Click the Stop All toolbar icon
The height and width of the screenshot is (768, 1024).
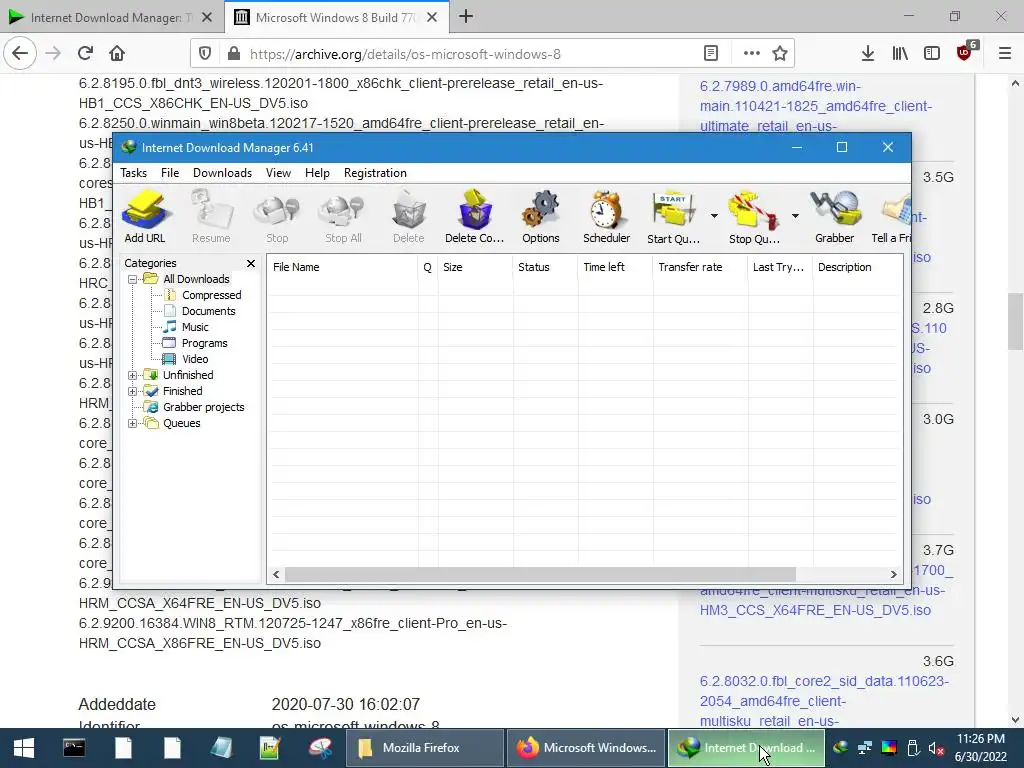click(344, 217)
